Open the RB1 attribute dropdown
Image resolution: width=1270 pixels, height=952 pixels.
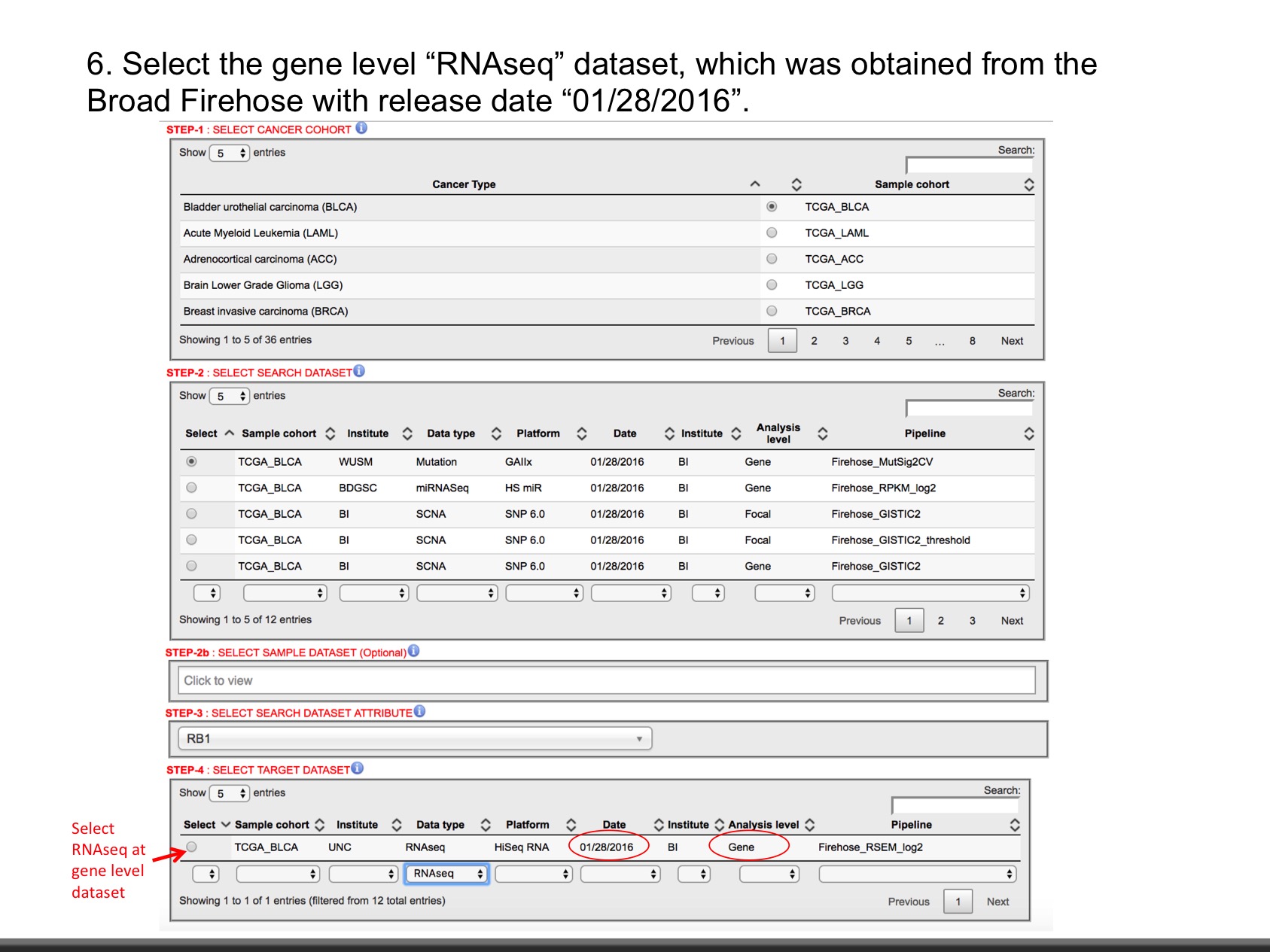pos(415,739)
